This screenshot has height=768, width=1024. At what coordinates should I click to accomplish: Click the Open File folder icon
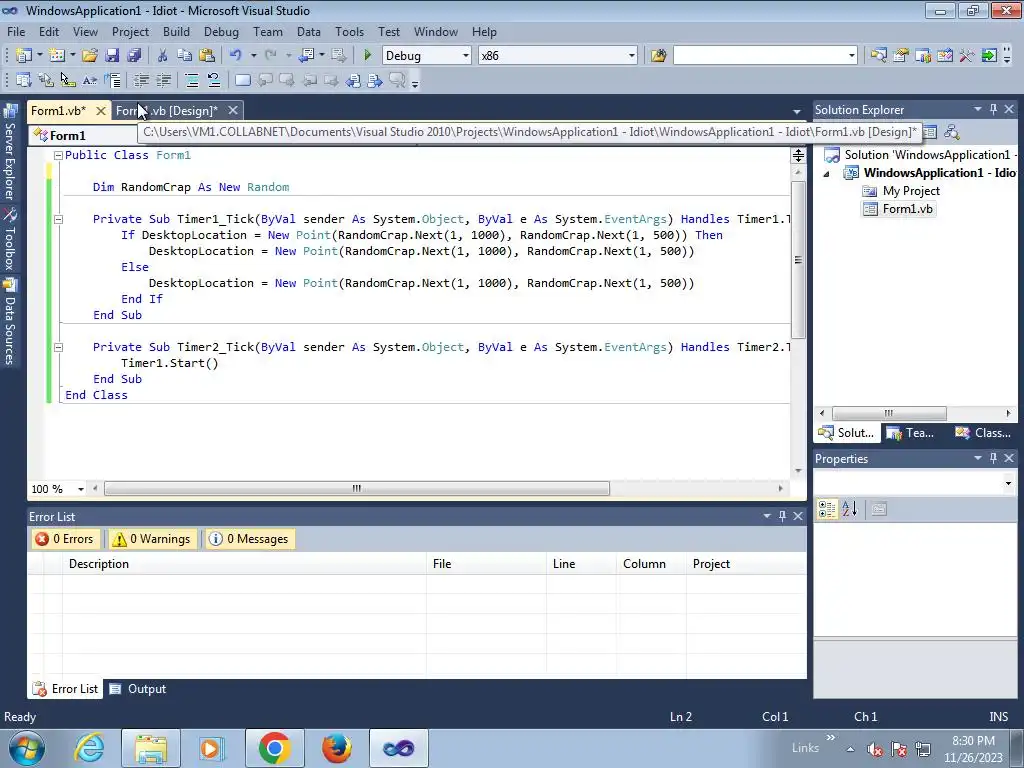[x=89, y=56]
